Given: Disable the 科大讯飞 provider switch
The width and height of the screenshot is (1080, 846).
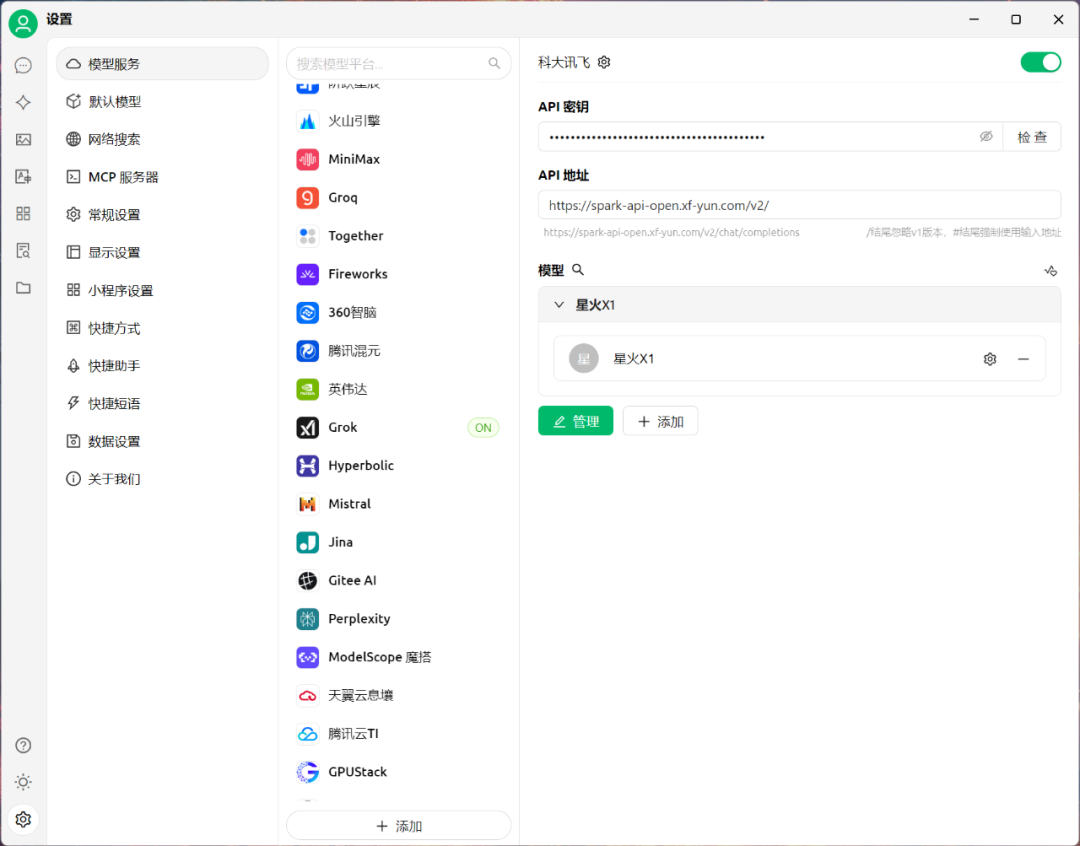Looking at the screenshot, I should (1040, 62).
